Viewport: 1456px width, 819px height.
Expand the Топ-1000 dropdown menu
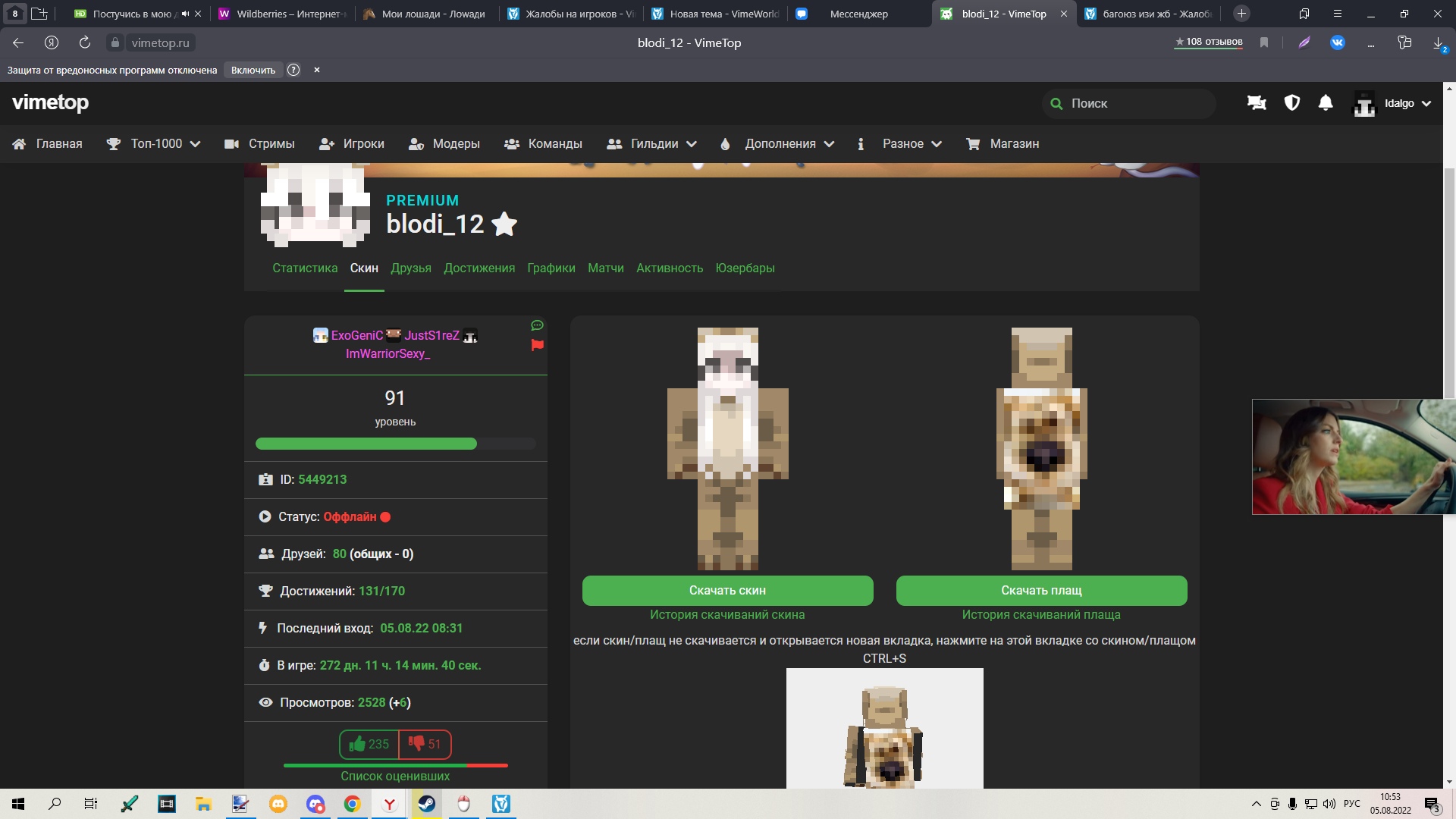154,144
